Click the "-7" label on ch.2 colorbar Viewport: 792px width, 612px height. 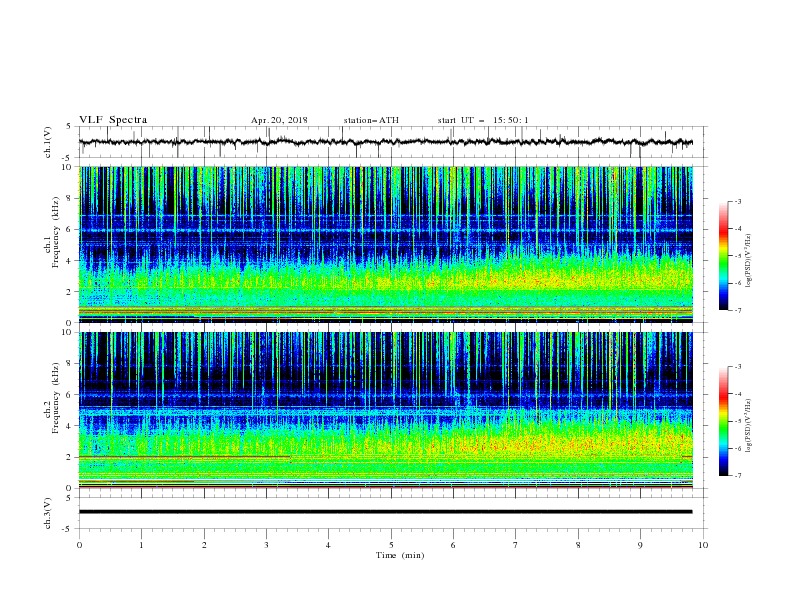pyautogui.click(x=738, y=476)
